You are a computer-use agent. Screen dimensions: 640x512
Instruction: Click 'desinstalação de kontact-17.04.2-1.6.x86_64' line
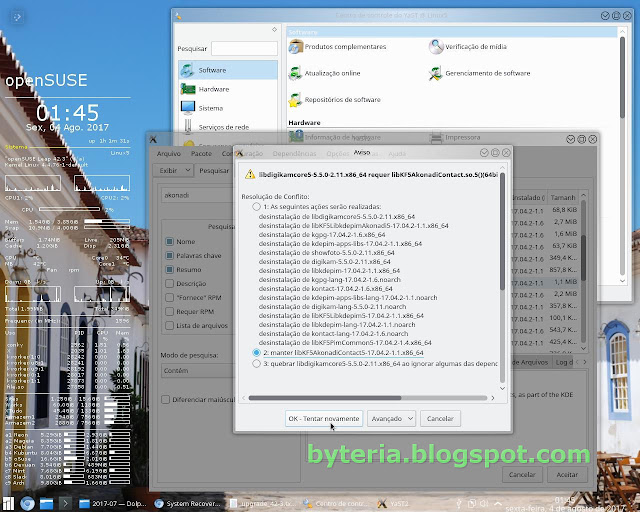(325, 288)
